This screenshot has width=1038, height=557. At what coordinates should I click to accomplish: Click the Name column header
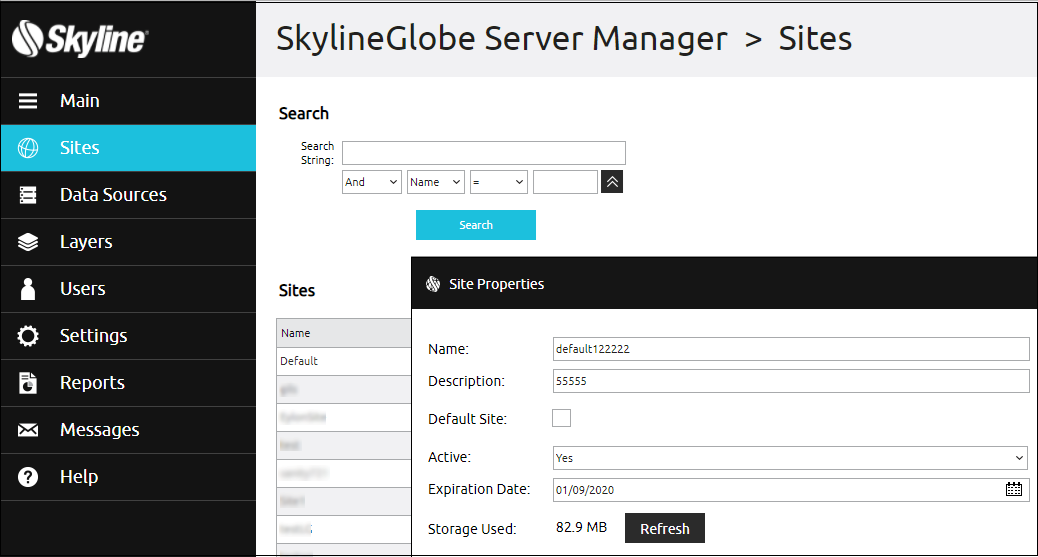pos(344,333)
